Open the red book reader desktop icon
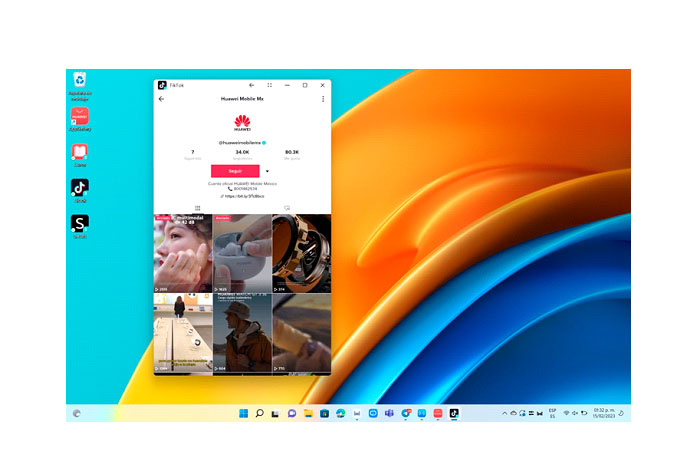This screenshot has width=700, height=471. pyautogui.click(x=80, y=155)
